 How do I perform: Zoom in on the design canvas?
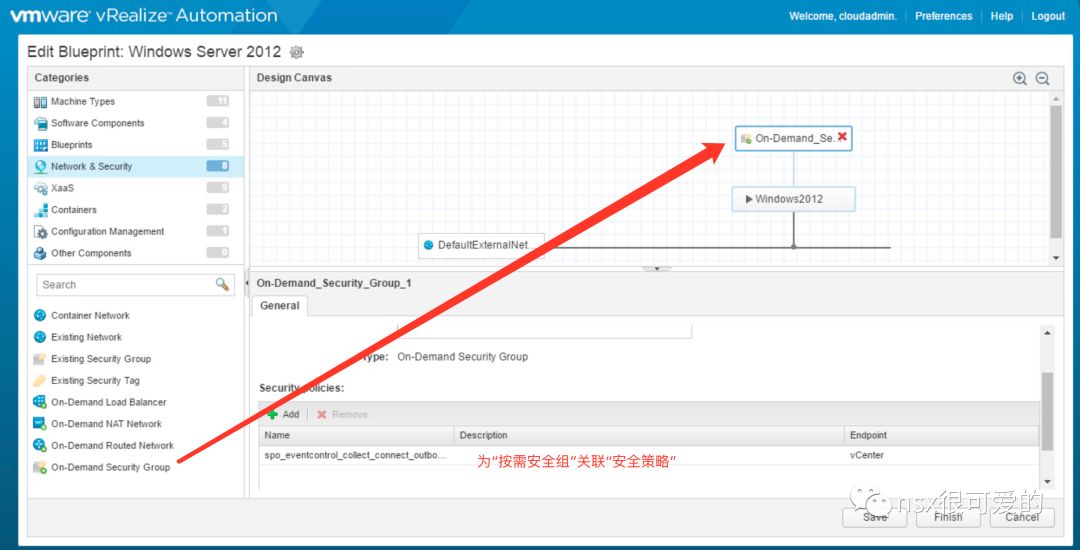click(x=1020, y=78)
